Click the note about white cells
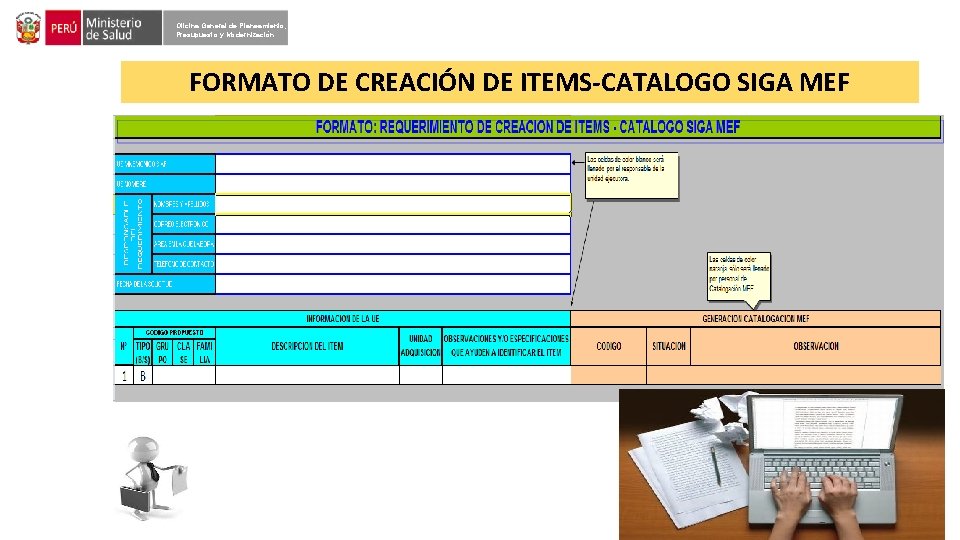The height and width of the screenshot is (540, 960). pos(631,176)
